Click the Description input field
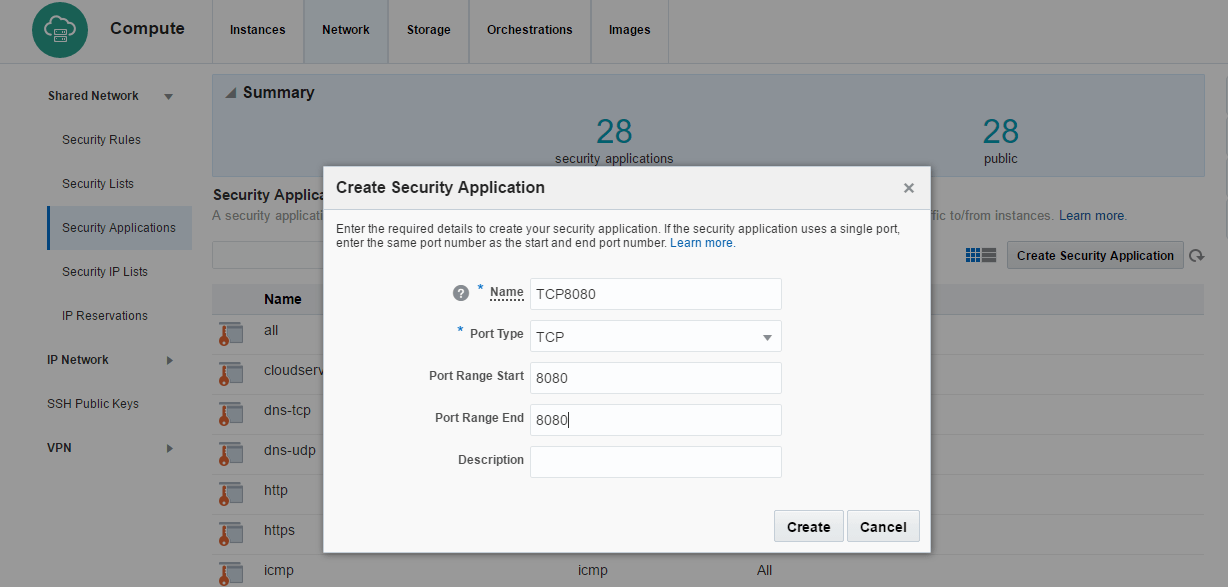This screenshot has width=1228, height=587. click(655, 461)
